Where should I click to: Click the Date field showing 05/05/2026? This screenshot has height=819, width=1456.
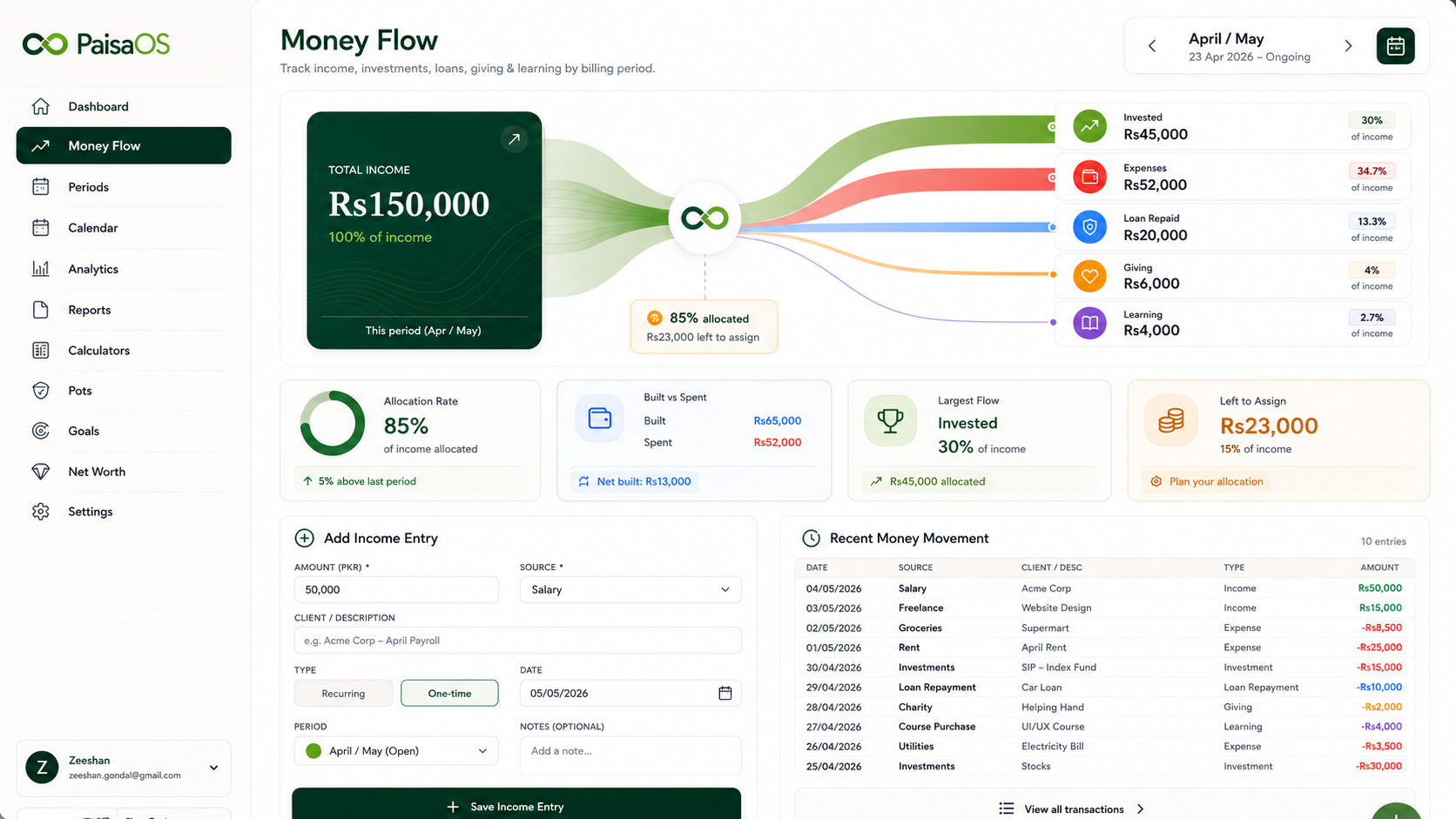click(630, 693)
